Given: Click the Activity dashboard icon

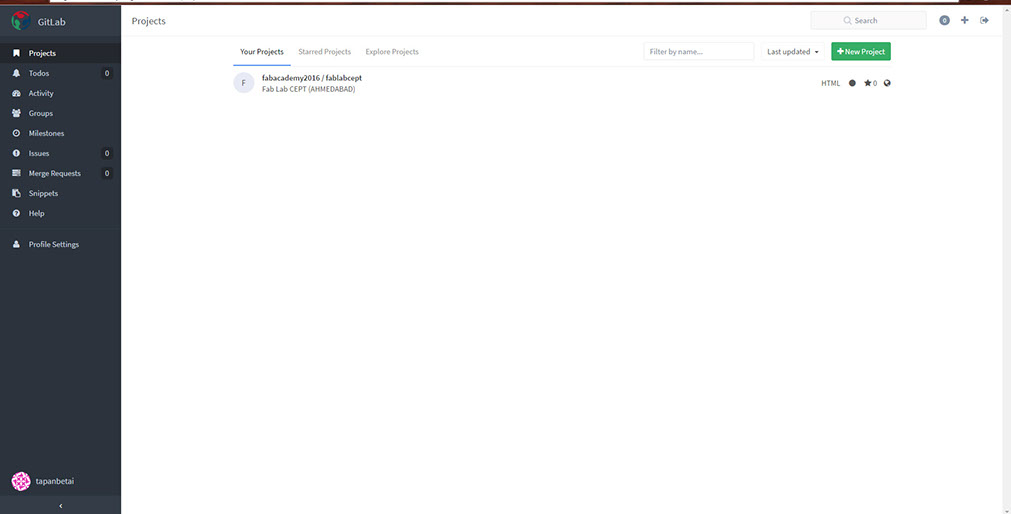Looking at the screenshot, I should tap(16, 93).
